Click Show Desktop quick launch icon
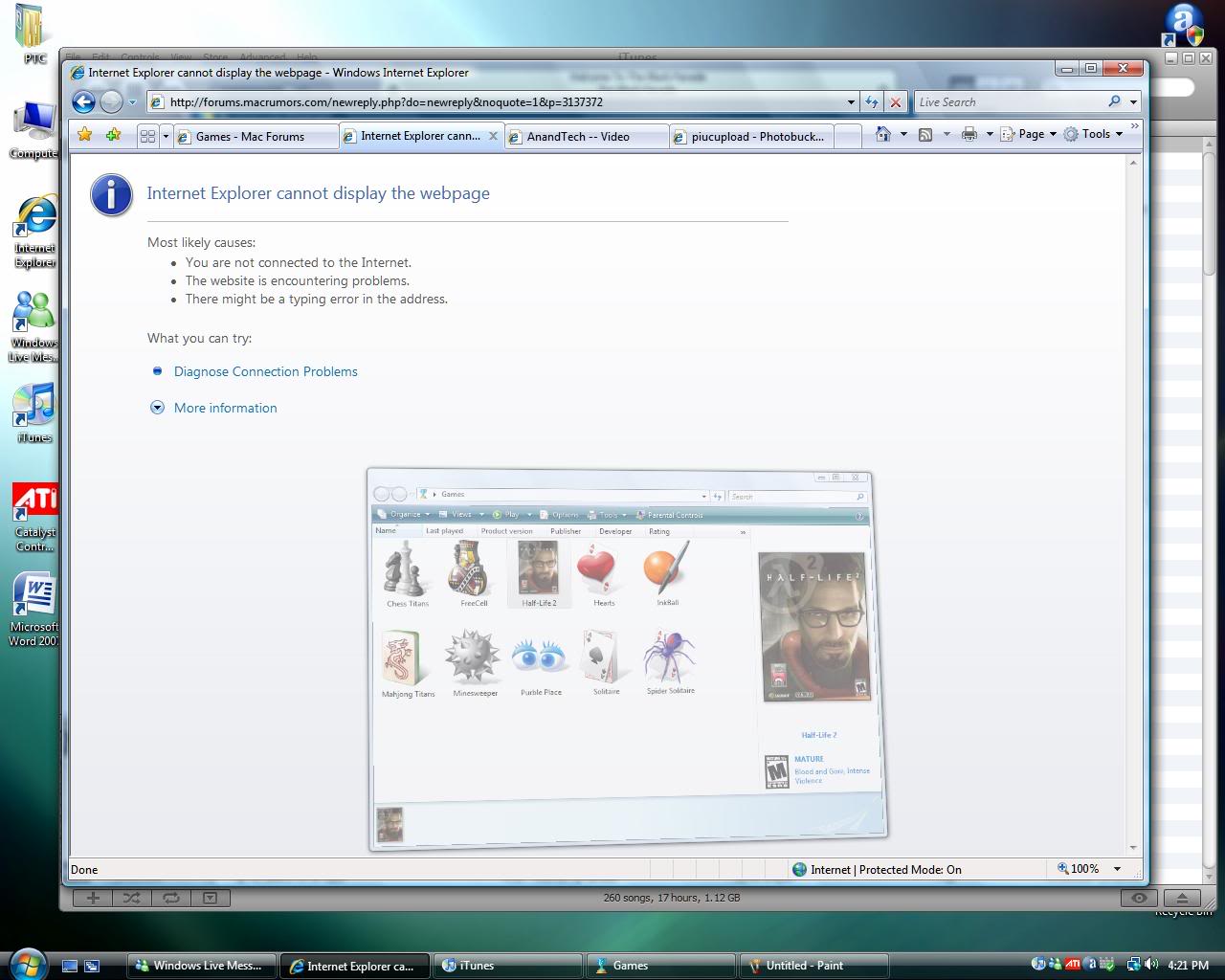Viewport: 1225px width, 980px height. tap(70, 966)
